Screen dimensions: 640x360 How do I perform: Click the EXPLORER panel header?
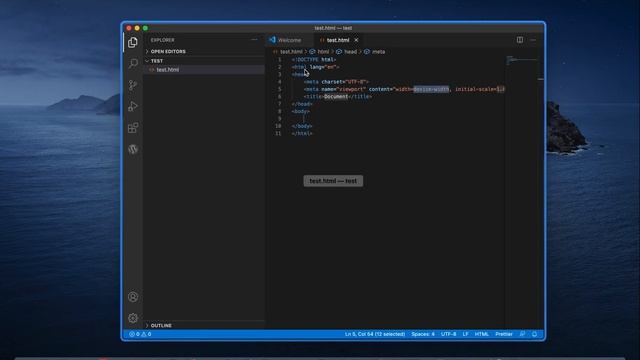point(162,40)
